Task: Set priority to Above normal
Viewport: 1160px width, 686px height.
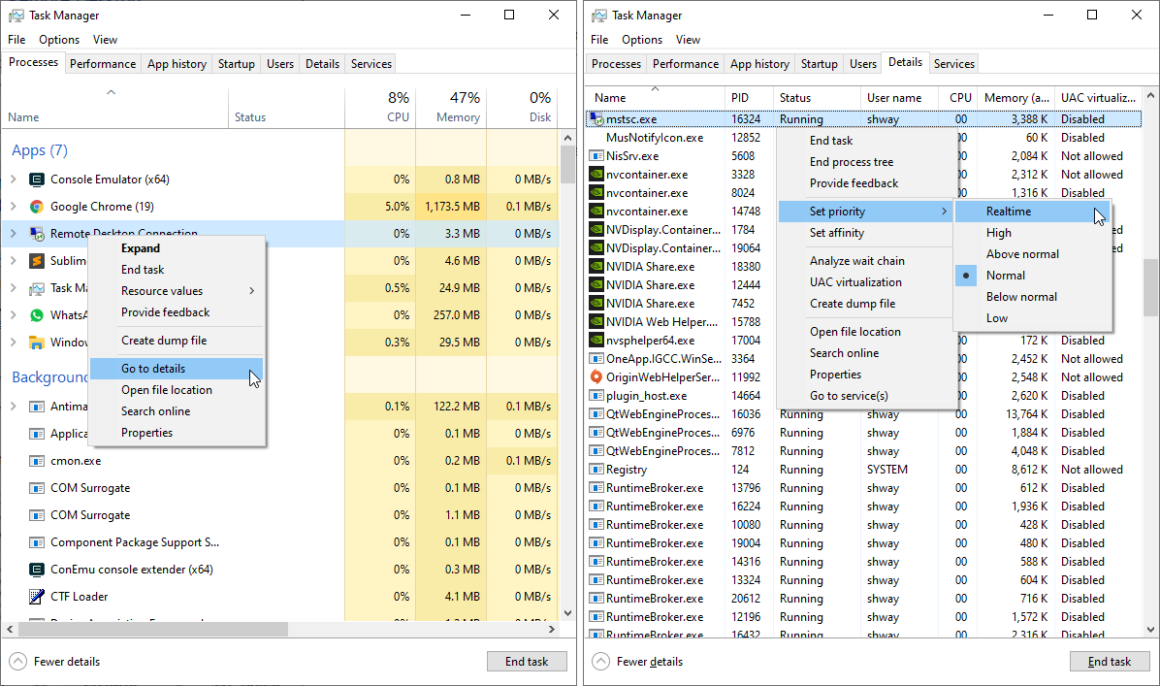Action: pyautogui.click(x=1022, y=254)
